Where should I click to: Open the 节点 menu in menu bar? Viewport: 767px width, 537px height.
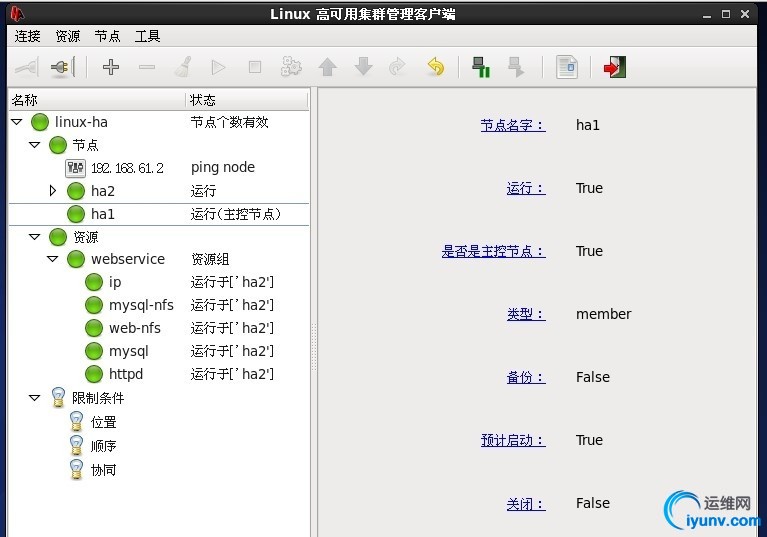[107, 36]
